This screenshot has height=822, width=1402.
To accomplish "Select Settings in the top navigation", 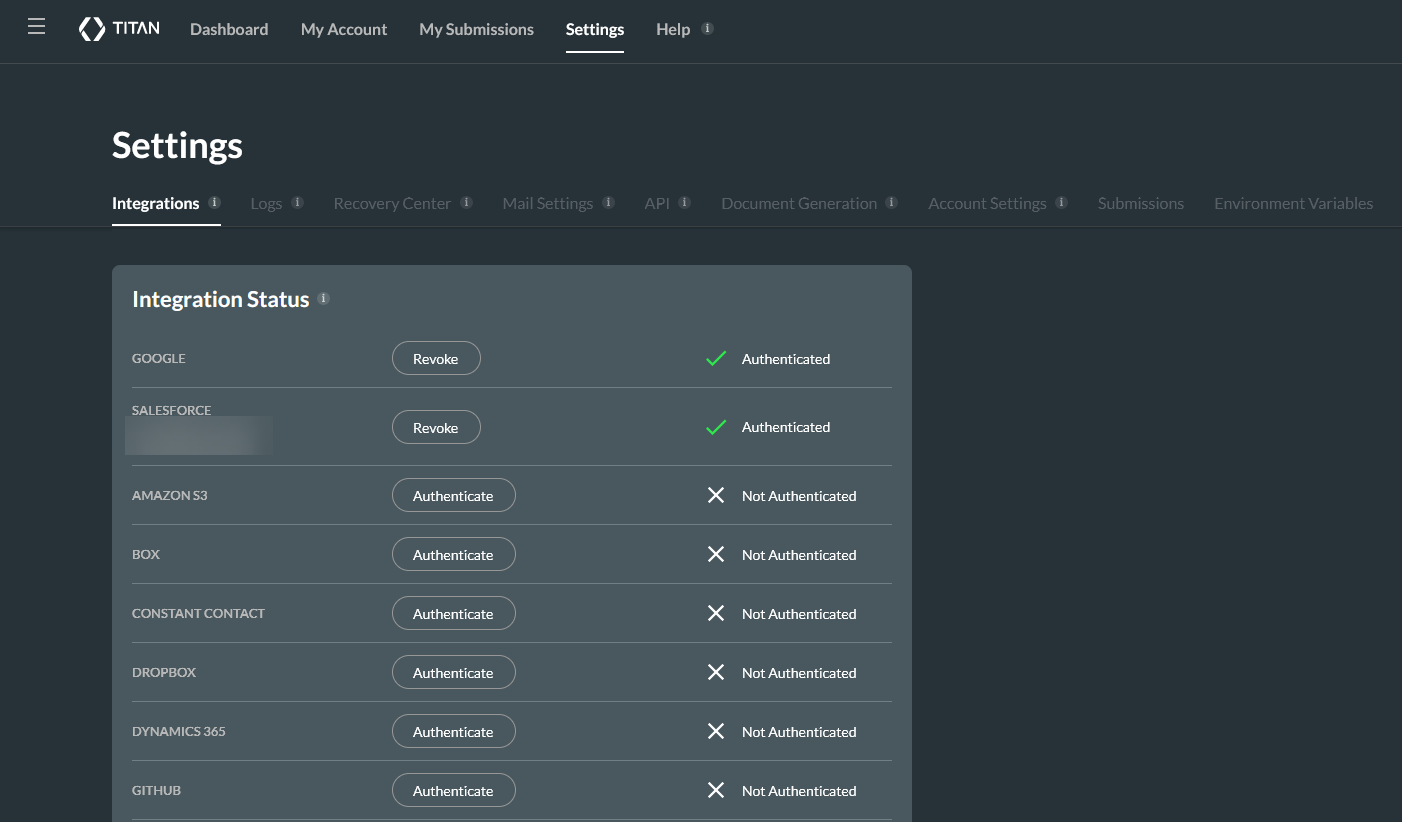I will 595,29.
